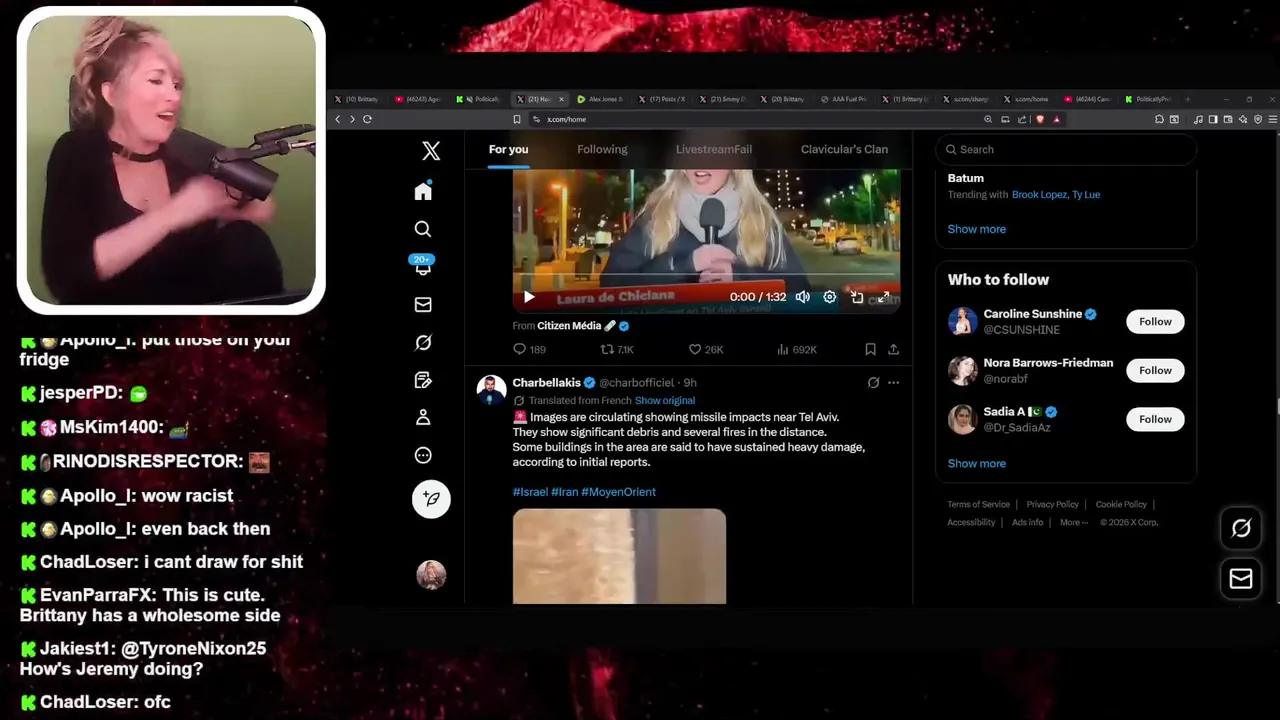The image size is (1280, 720).
Task: Open Notifications bell with 20+ badge
Action: click(423, 266)
